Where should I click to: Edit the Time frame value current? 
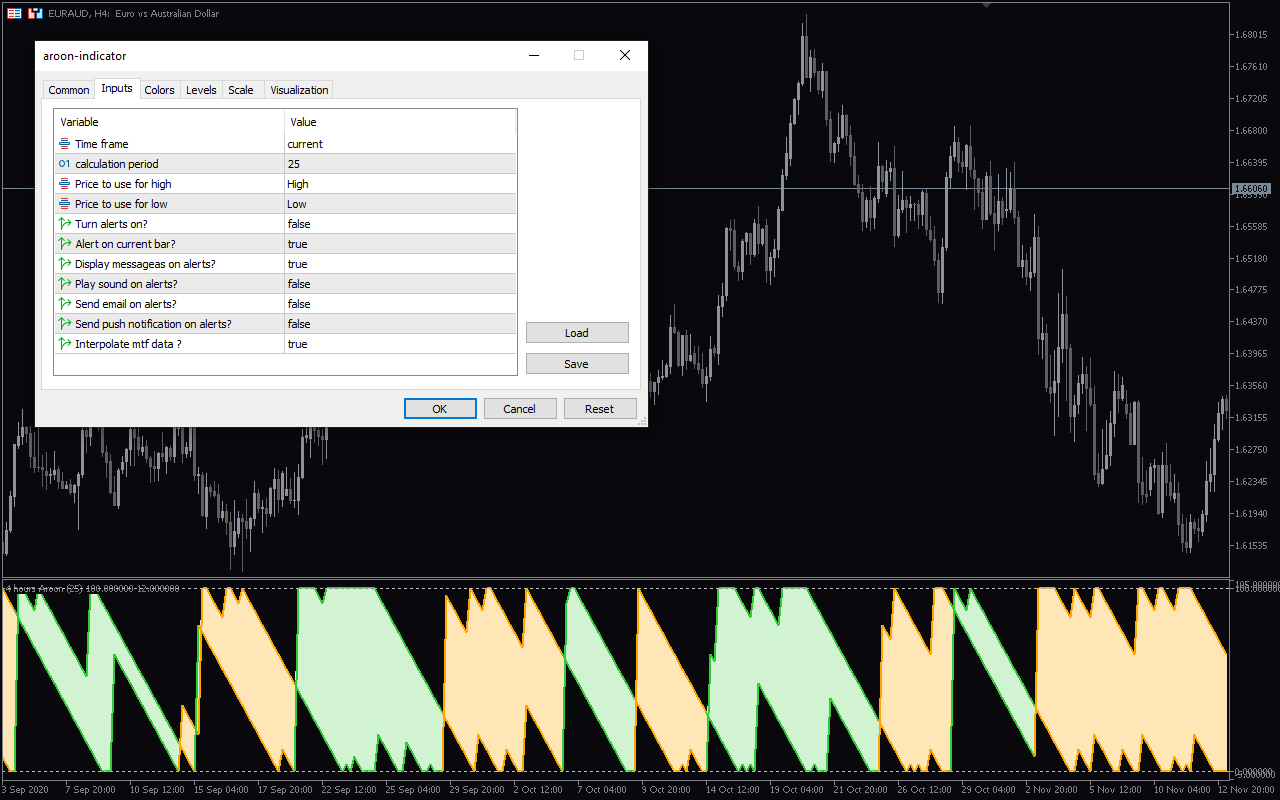(400, 144)
